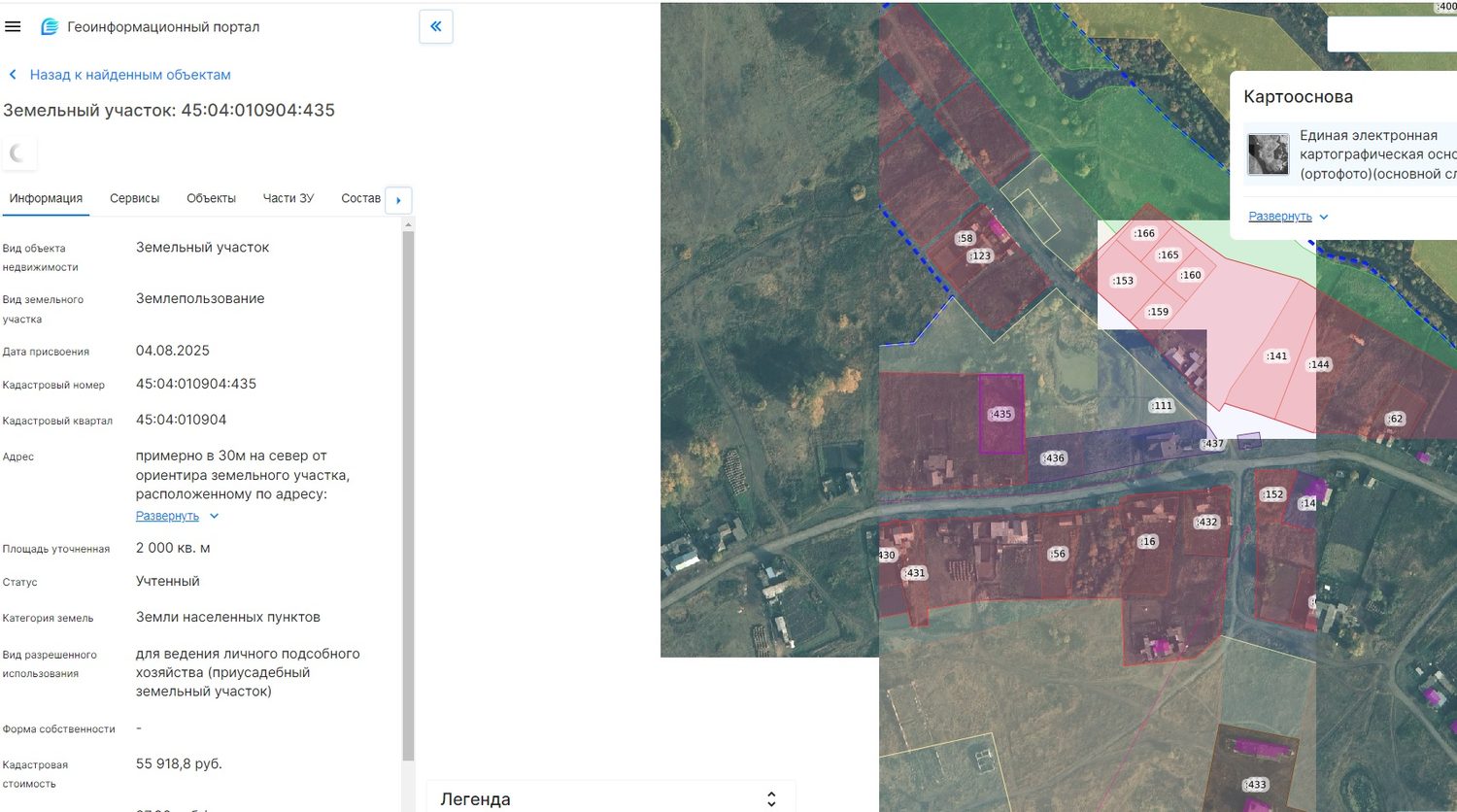Screen dimensions: 1457x812
Task: Click parcel label :56 on the map
Action: pyautogui.click(x=1058, y=554)
